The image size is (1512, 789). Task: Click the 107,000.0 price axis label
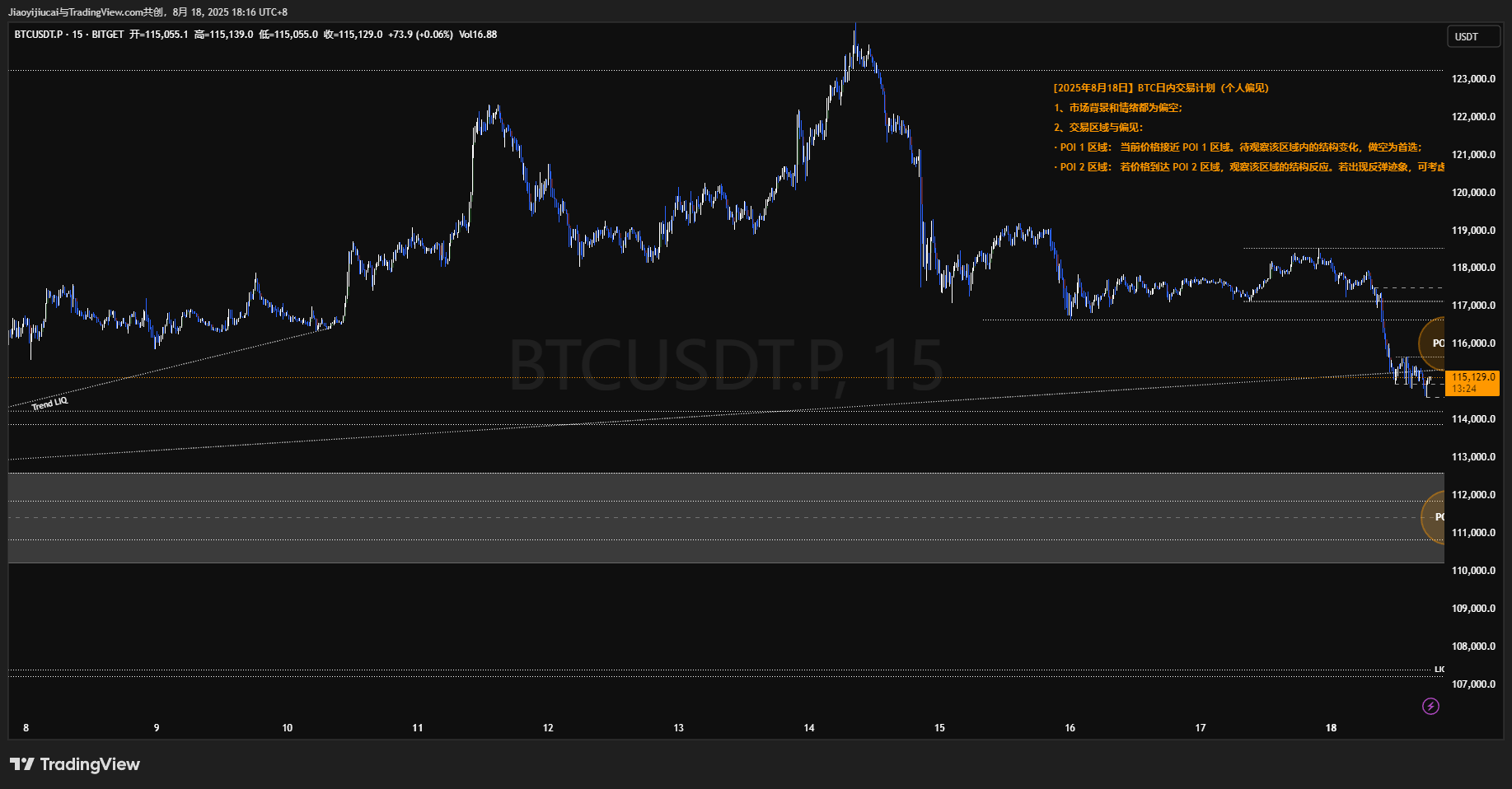[x=1473, y=684]
